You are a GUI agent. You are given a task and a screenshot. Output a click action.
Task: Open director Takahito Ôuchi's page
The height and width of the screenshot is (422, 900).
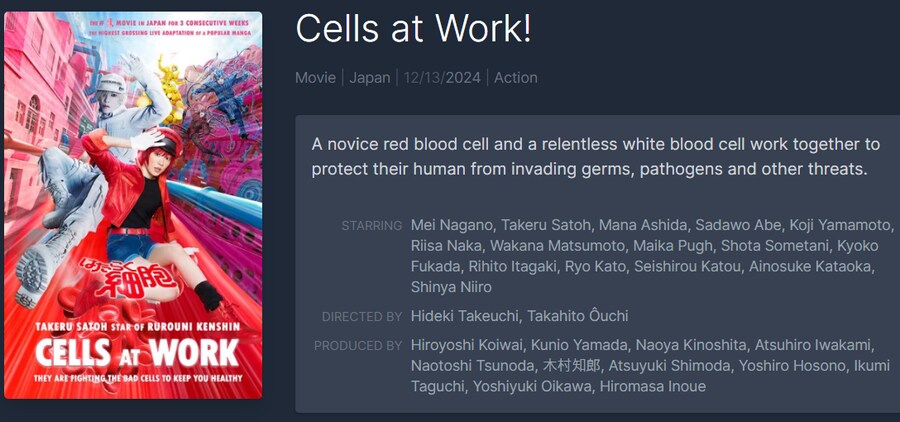(x=578, y=316)
